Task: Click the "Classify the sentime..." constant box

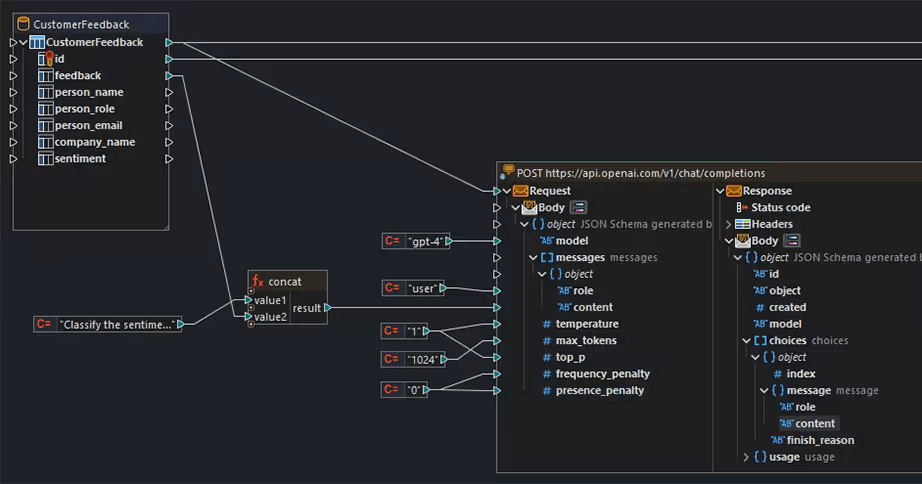Action: click(119, 324)
